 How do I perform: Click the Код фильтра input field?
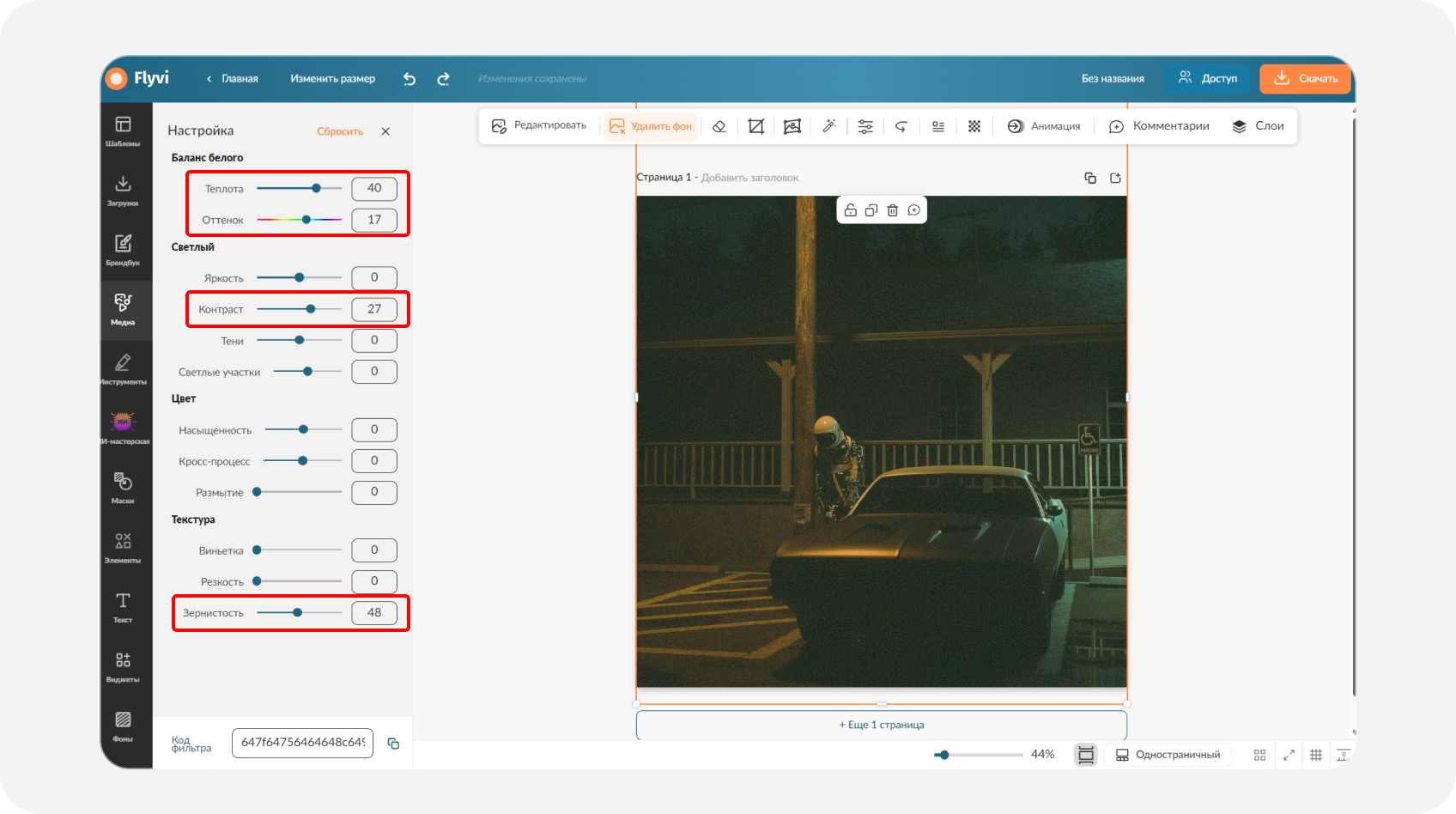pos(302,743)
